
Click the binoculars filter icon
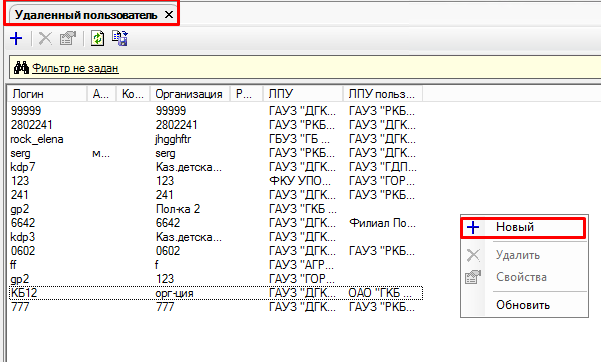point(21,68)
